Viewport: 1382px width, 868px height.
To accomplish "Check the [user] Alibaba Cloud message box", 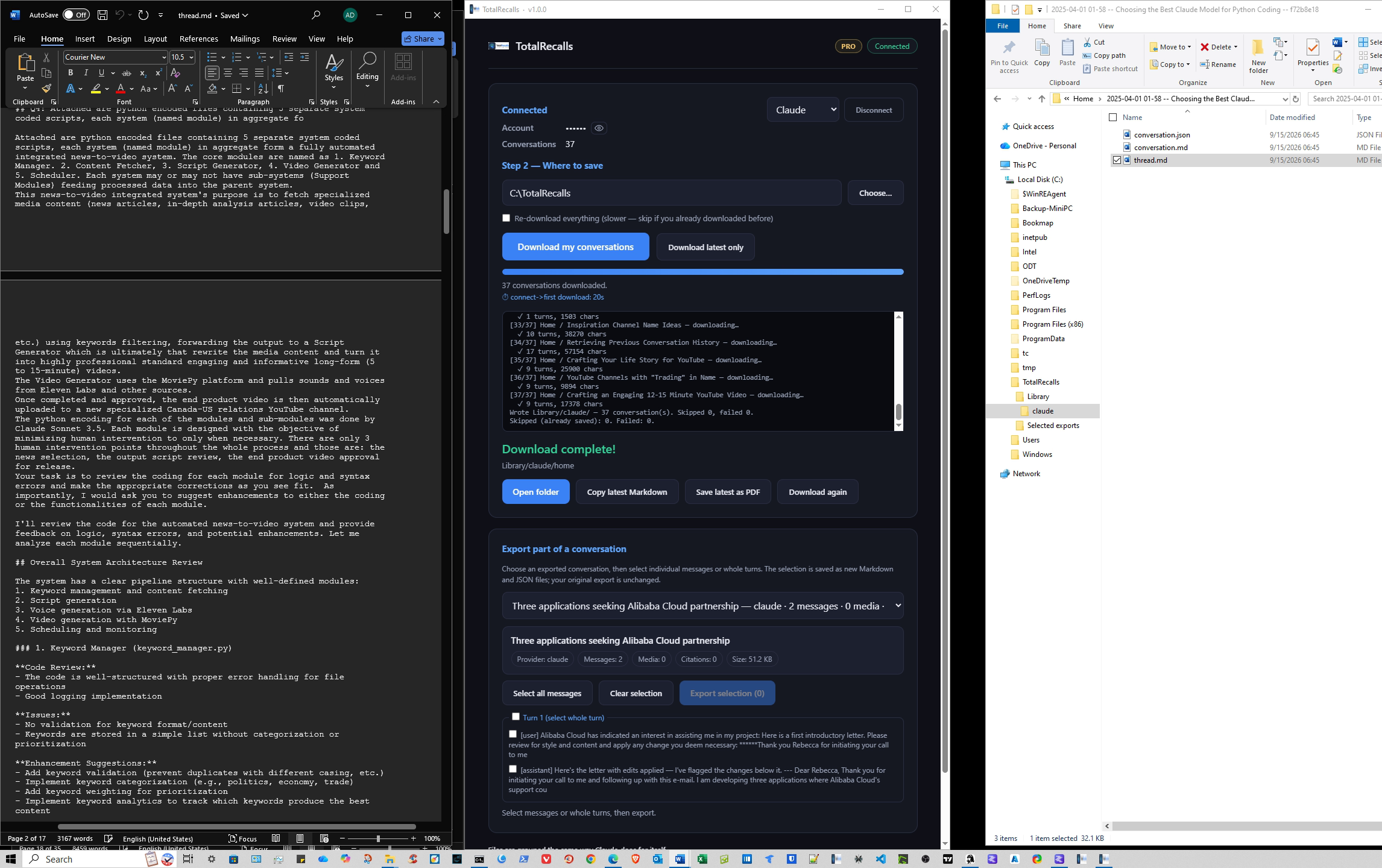I will pos(513,734).
